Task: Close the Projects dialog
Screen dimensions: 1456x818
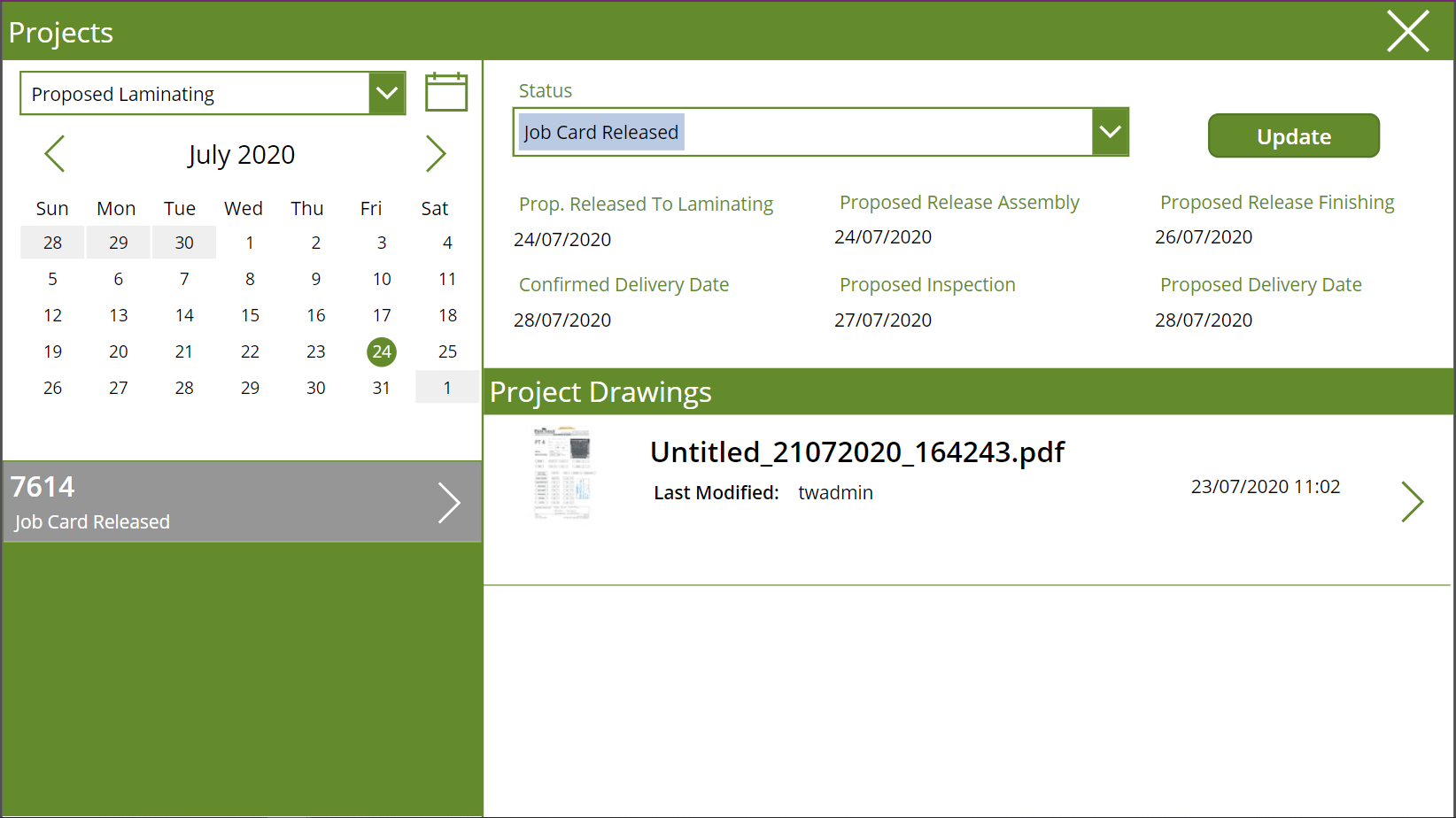Action: point(1407,31)
